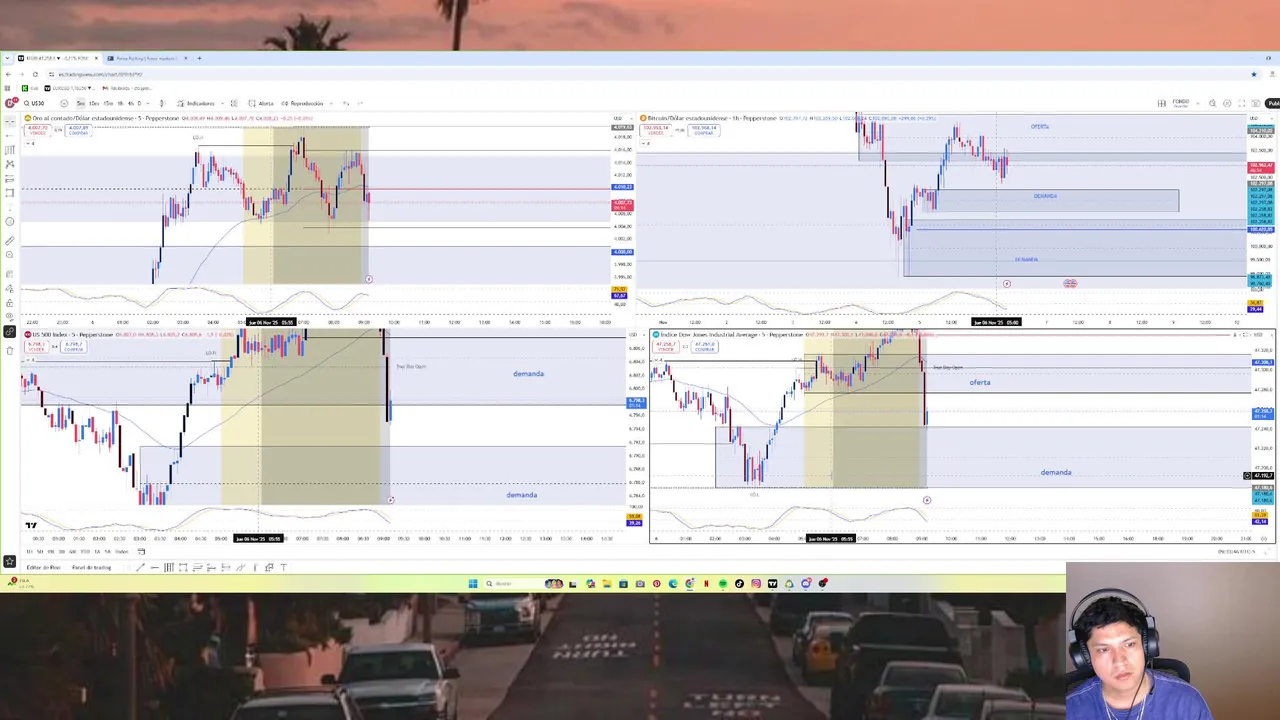Select the 1h timeframe
This screenshot has width=1280, height=720.
[120, 103]
